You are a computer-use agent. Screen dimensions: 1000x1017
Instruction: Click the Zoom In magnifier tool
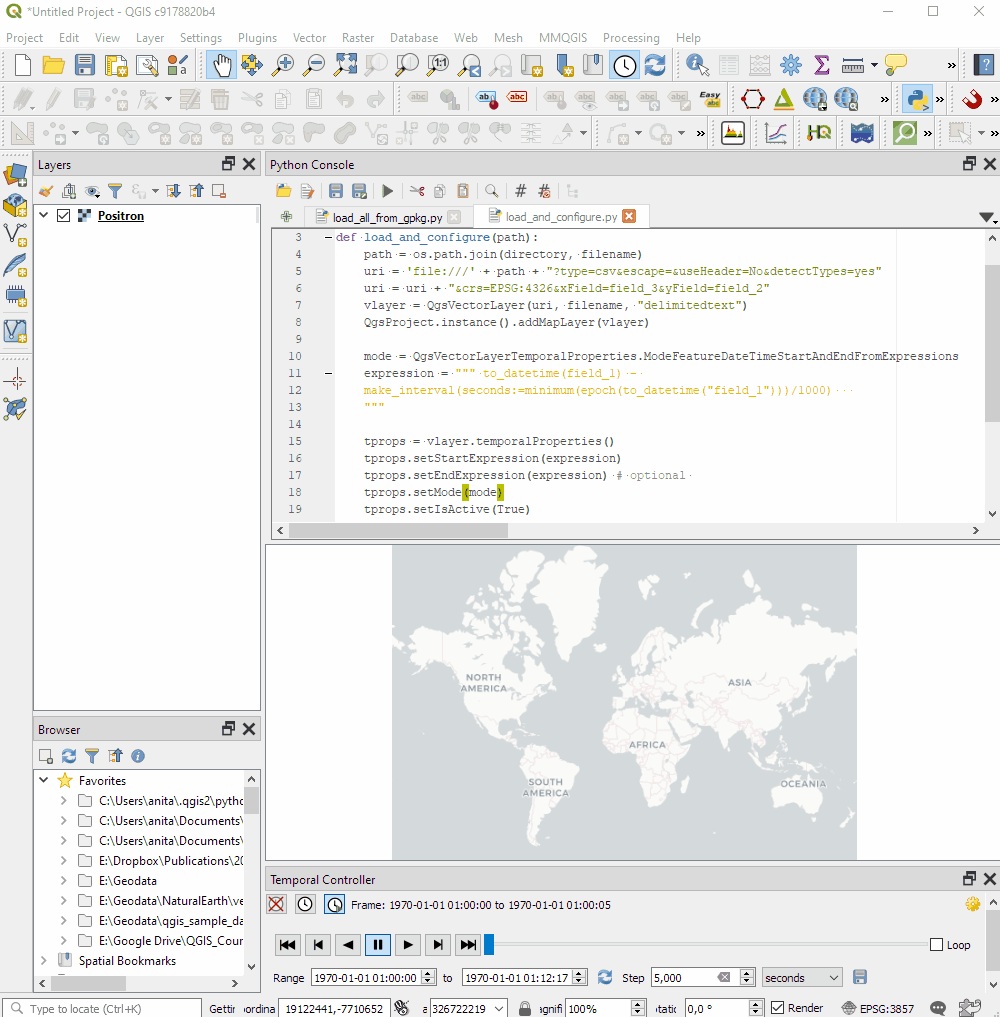(283, 66)
